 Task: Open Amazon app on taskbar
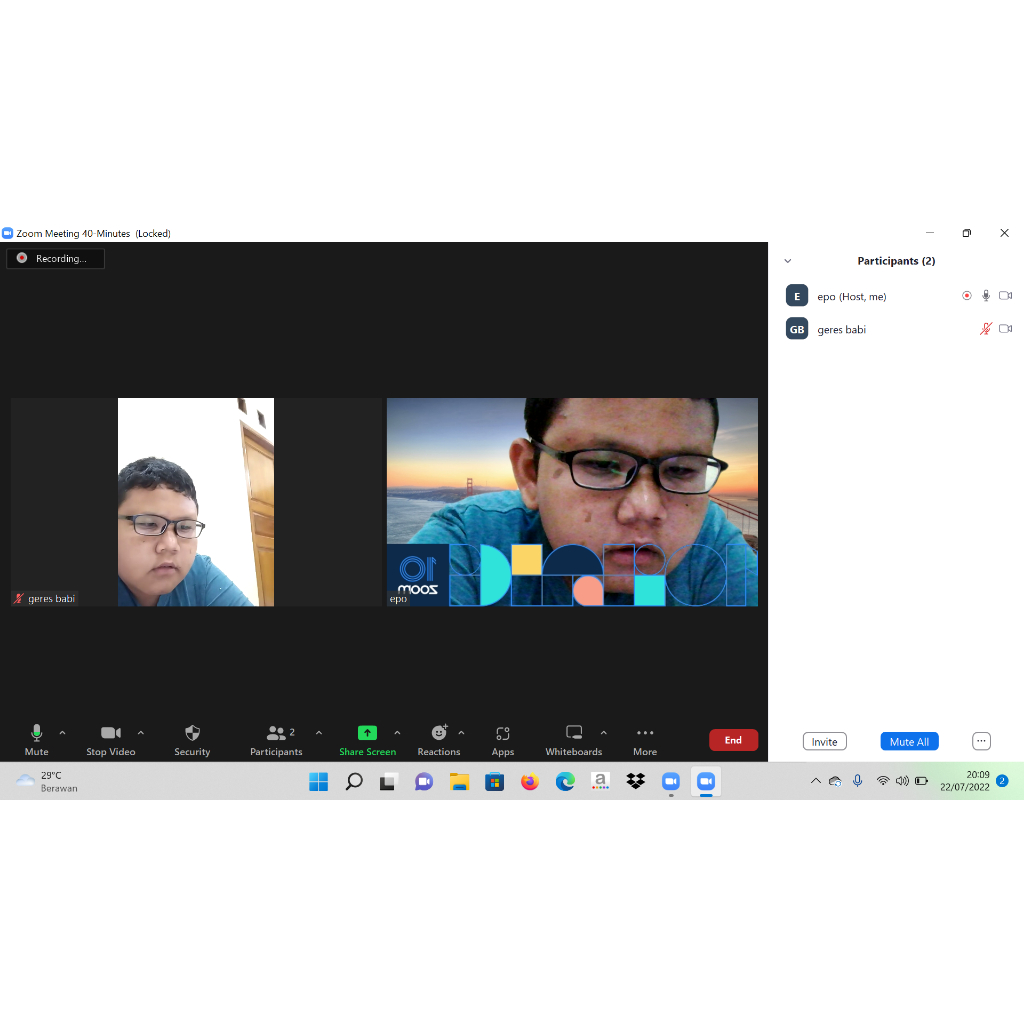pyautogui.click(x=600, y=781)
